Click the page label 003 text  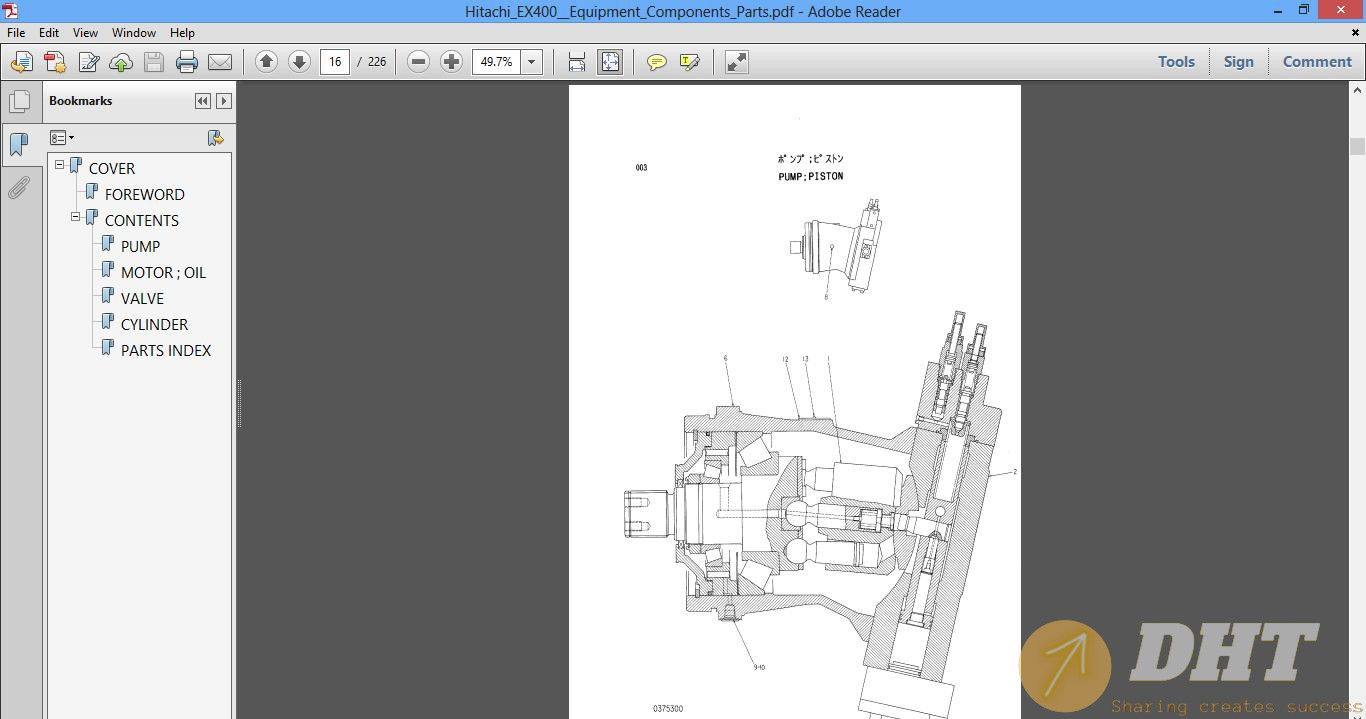point(641,168)
